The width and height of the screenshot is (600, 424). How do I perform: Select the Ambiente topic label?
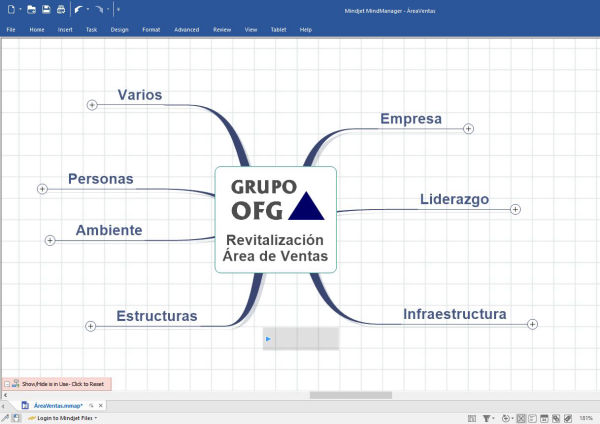[109, 230]
